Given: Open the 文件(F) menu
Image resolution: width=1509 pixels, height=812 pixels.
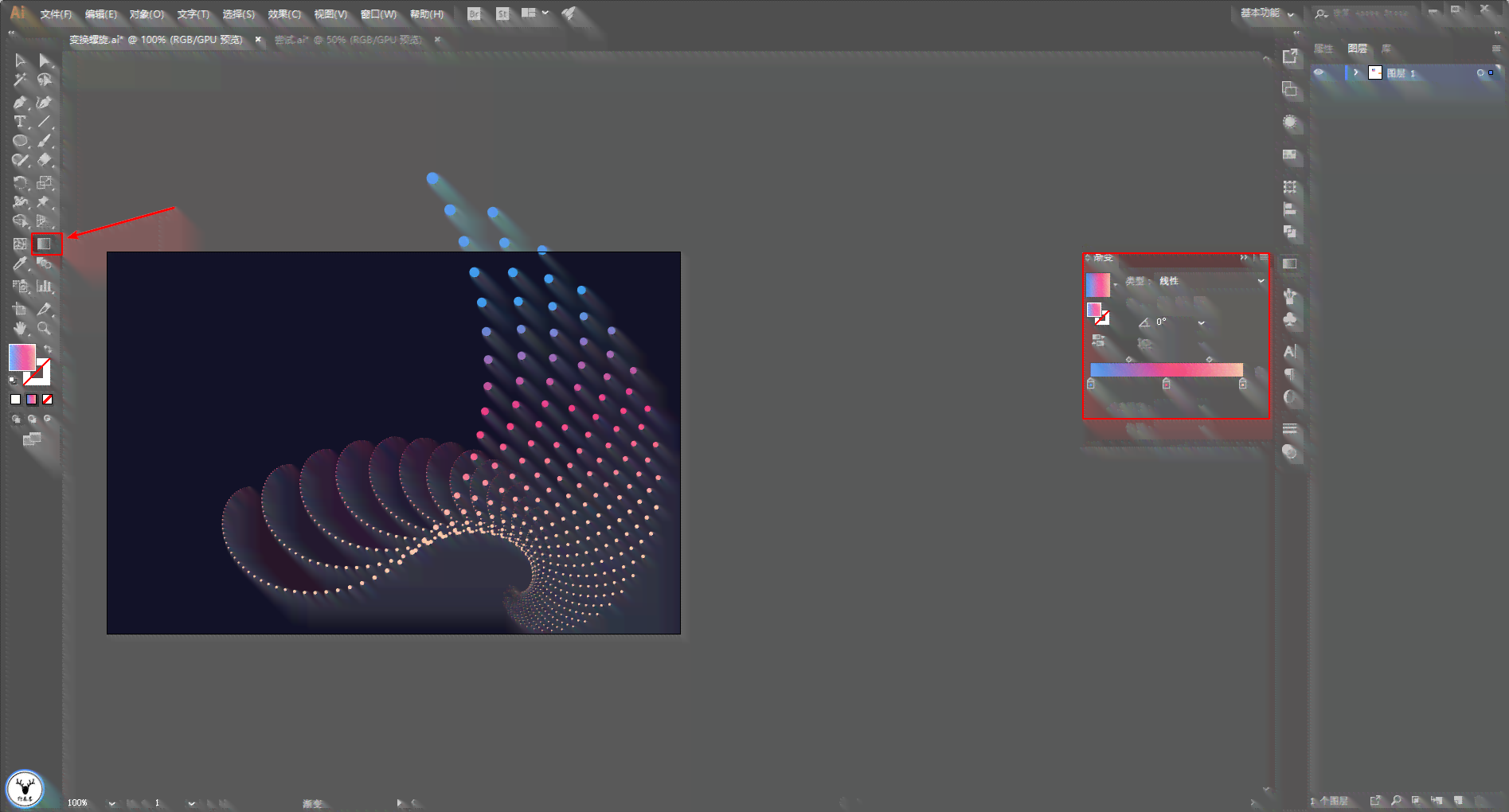Looking at the screenshot, I should click(56, 14).
